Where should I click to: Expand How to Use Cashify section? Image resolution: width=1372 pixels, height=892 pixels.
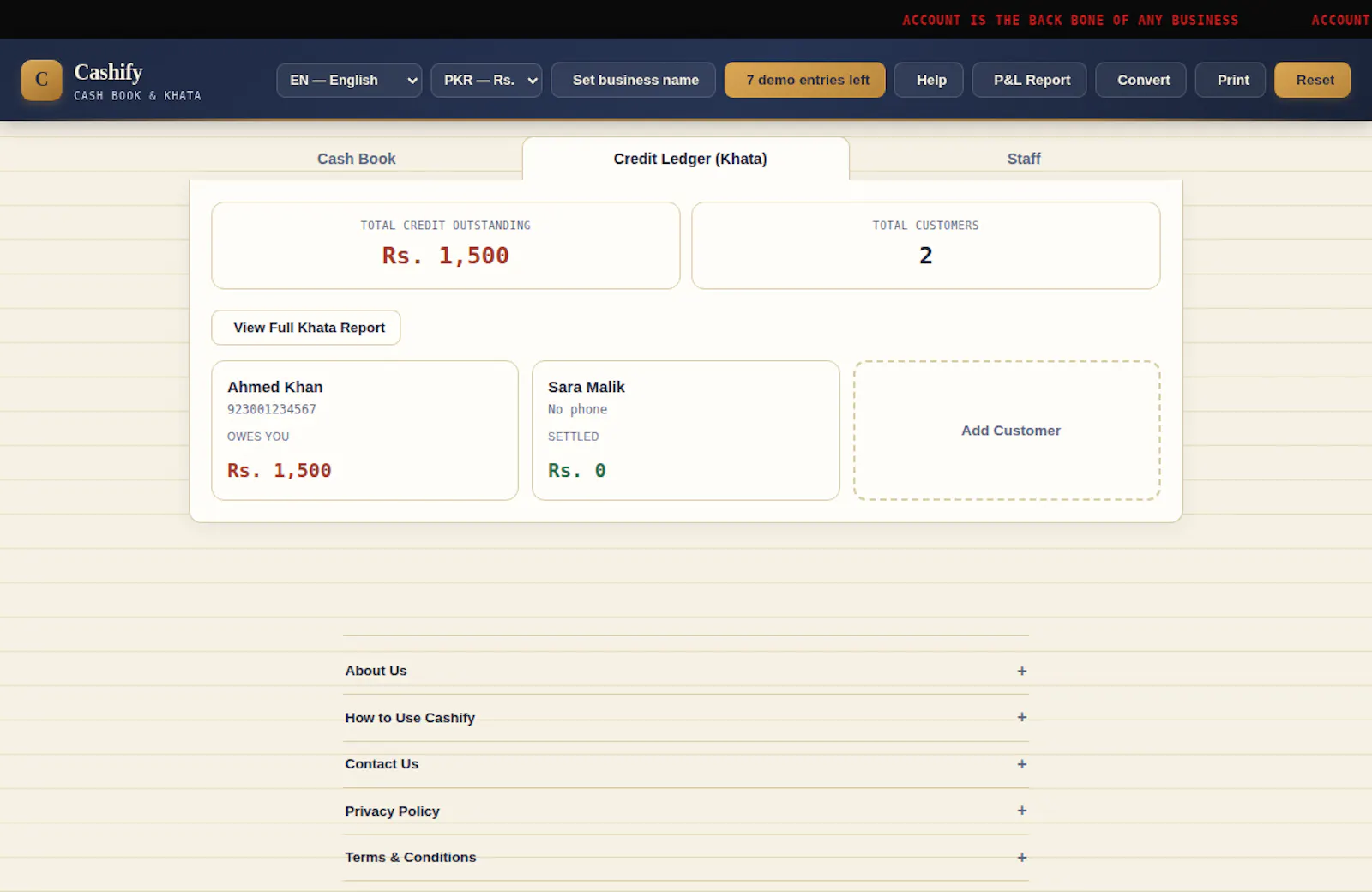coord(686,718)
